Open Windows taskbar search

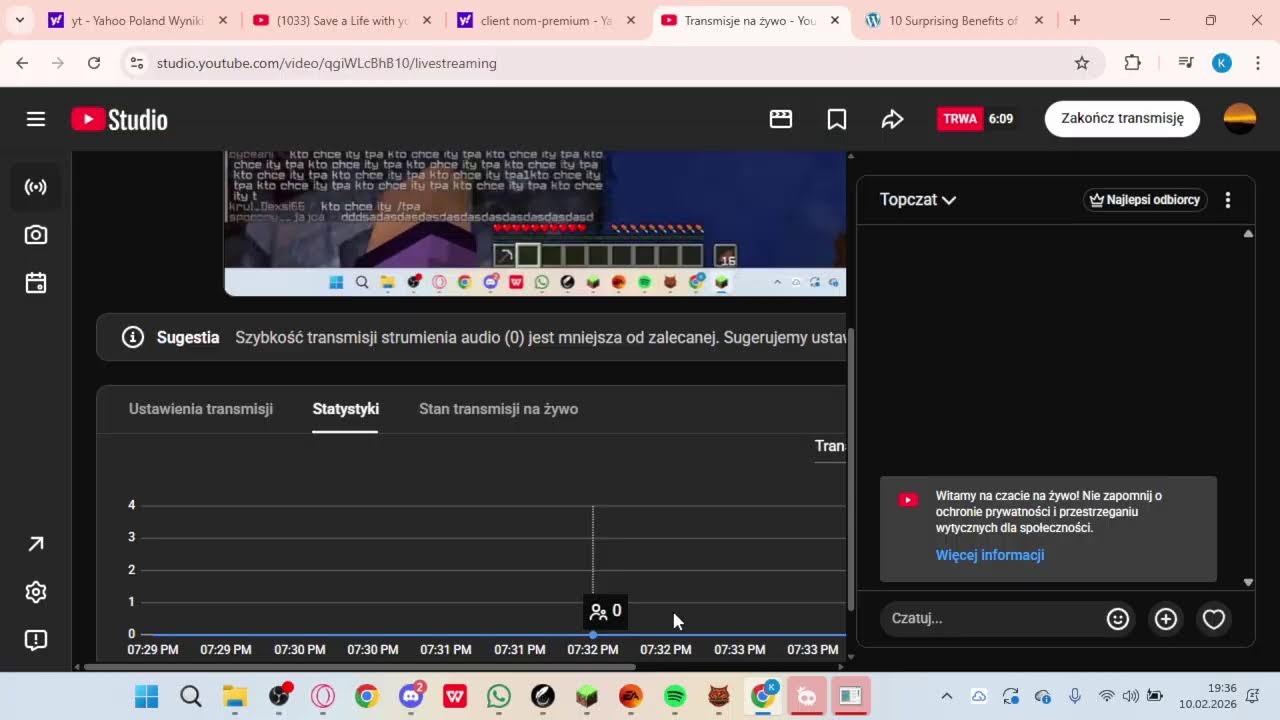pos(191,696)
